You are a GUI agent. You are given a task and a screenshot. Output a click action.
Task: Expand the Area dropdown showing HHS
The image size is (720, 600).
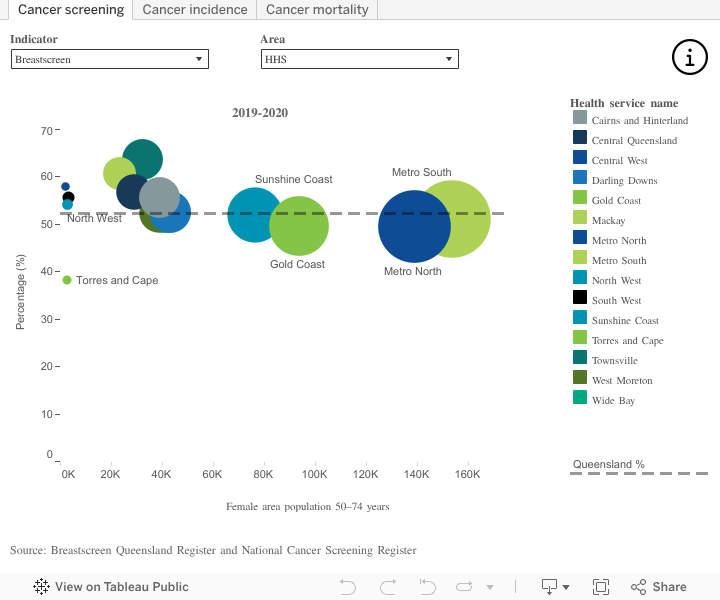(x=359, y=59)
